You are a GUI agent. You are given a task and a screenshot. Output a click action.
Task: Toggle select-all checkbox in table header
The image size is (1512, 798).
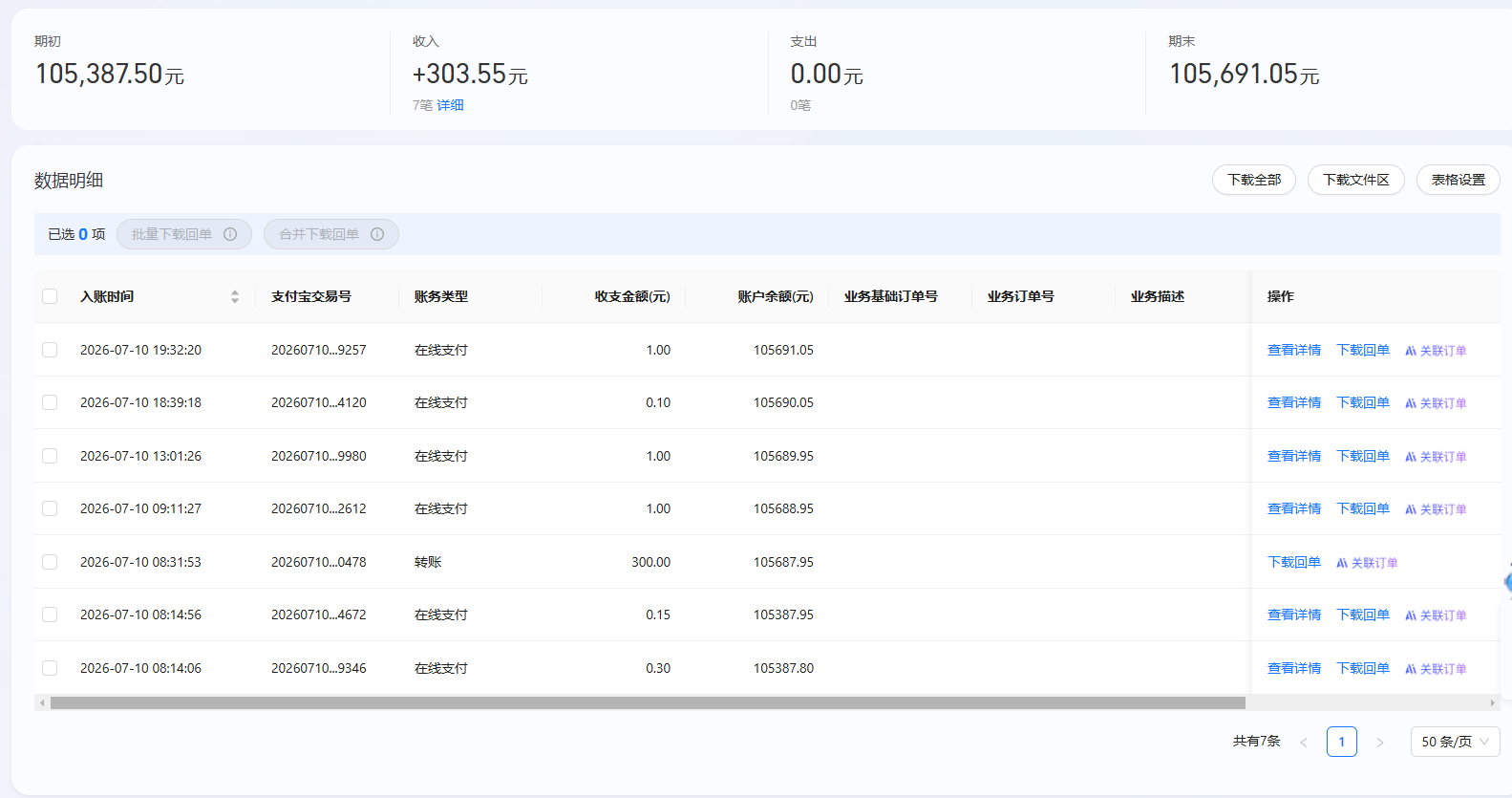[x=50, y=296]
